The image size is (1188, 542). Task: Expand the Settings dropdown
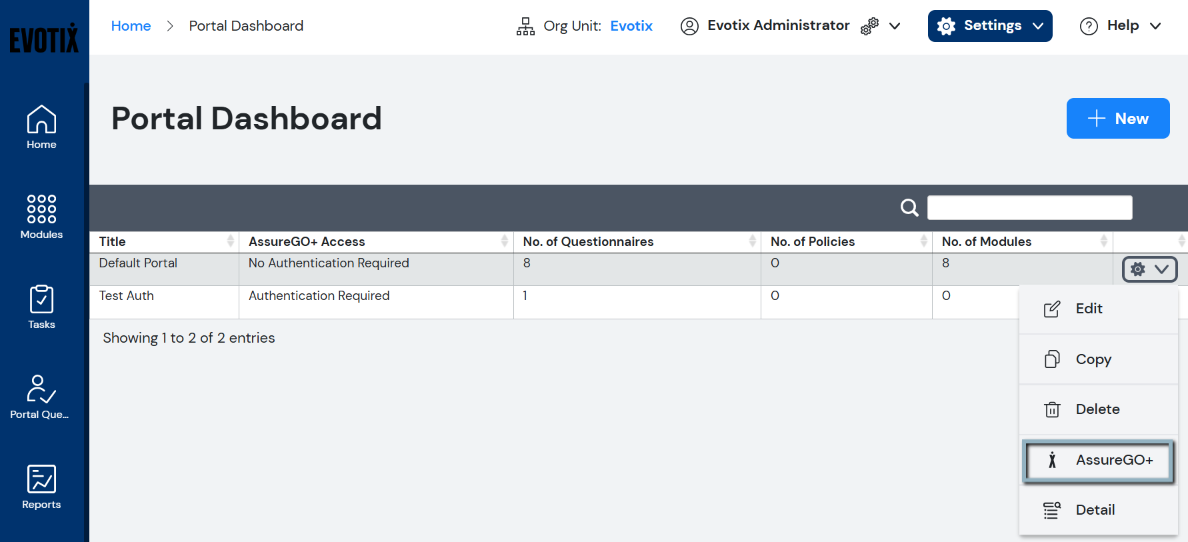[989, 26]
